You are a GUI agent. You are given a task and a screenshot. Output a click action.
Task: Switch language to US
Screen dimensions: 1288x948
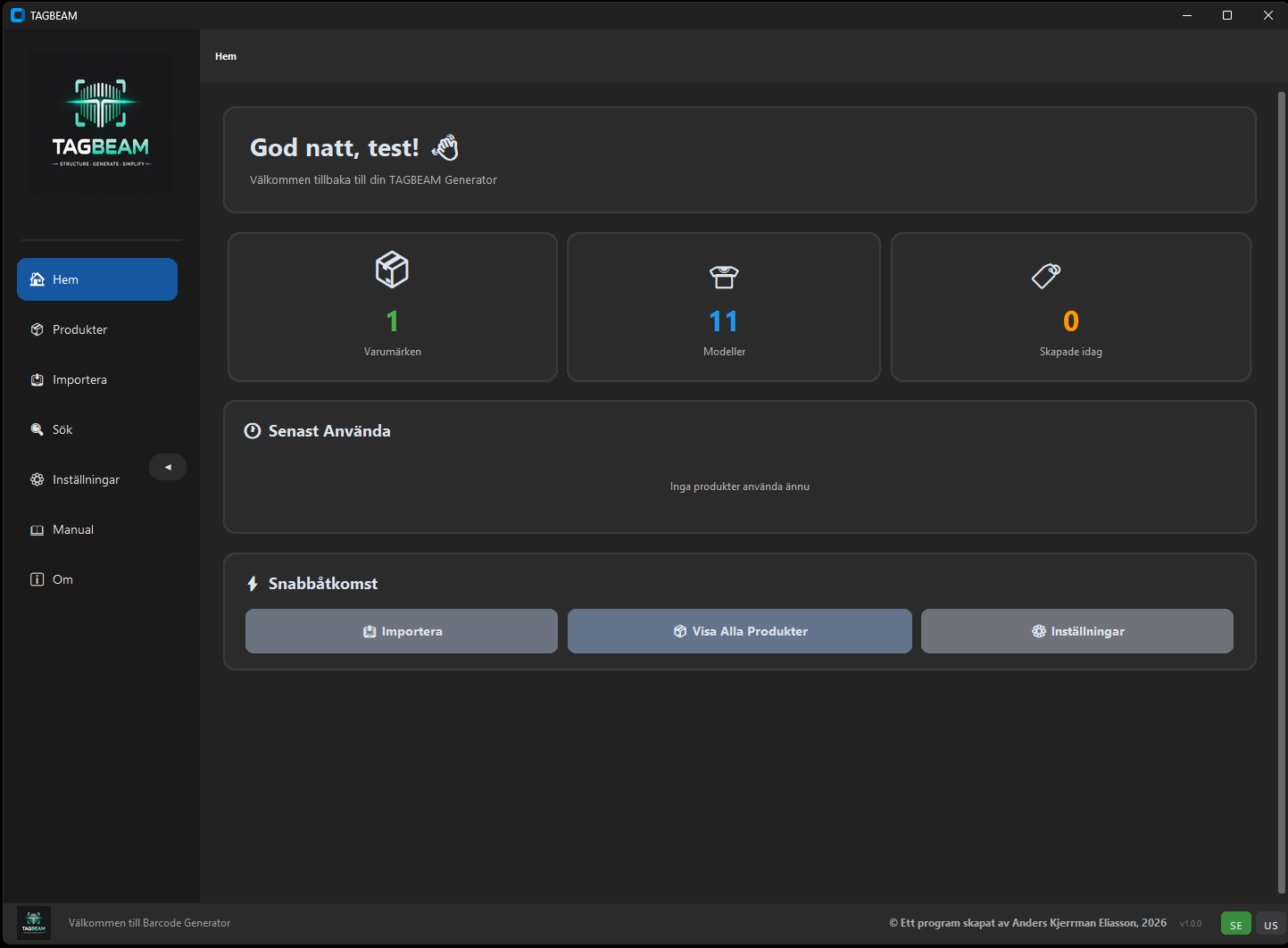tap(1271, 925)
